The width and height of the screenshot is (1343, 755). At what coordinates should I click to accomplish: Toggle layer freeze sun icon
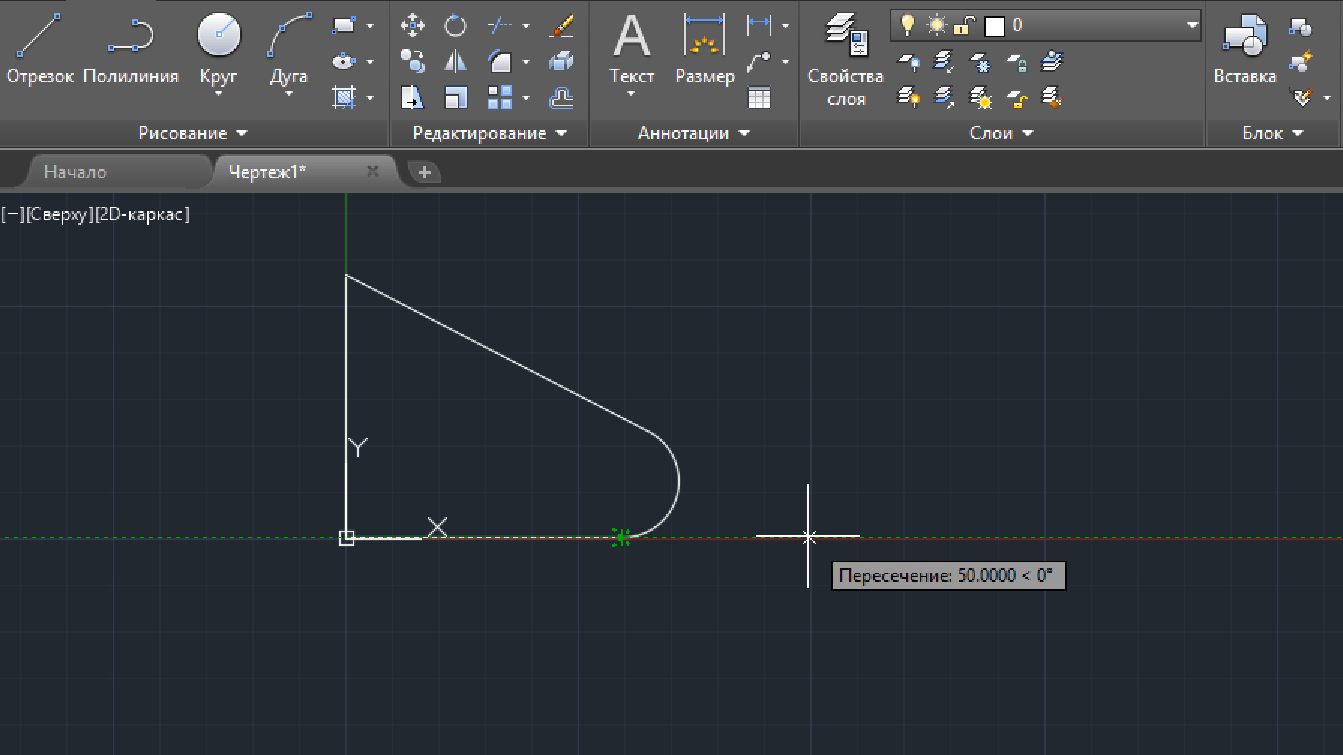pyautogui.click(x=936, y=25)
